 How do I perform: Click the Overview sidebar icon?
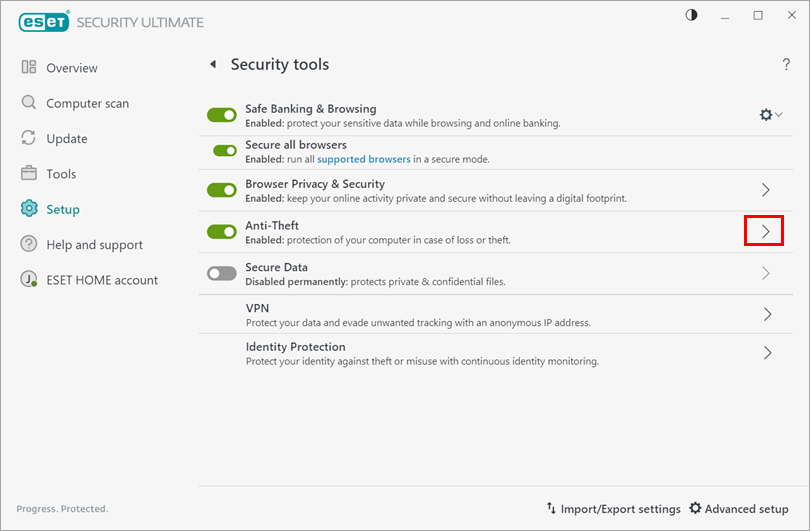click(29, 68)
